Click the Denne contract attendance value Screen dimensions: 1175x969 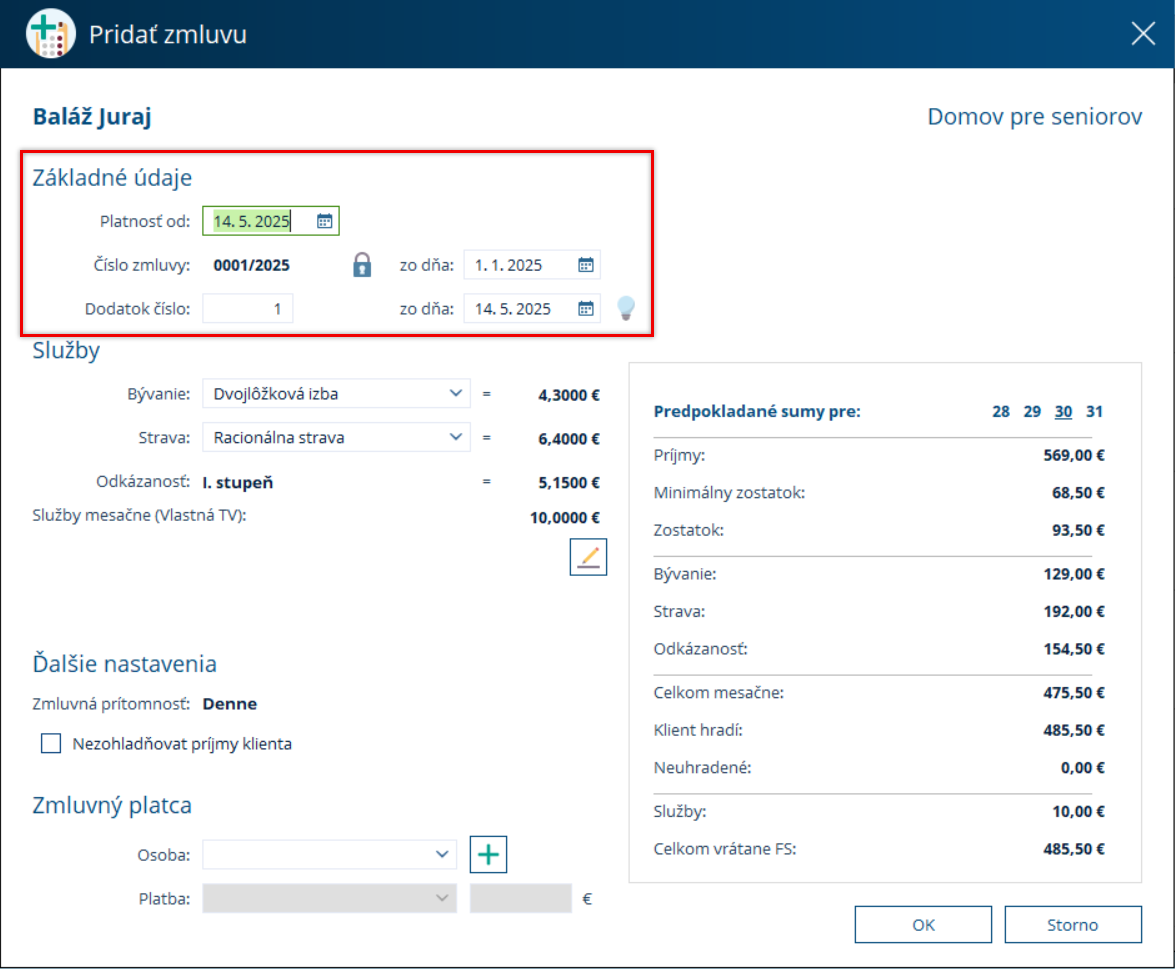tap(230, 704)
